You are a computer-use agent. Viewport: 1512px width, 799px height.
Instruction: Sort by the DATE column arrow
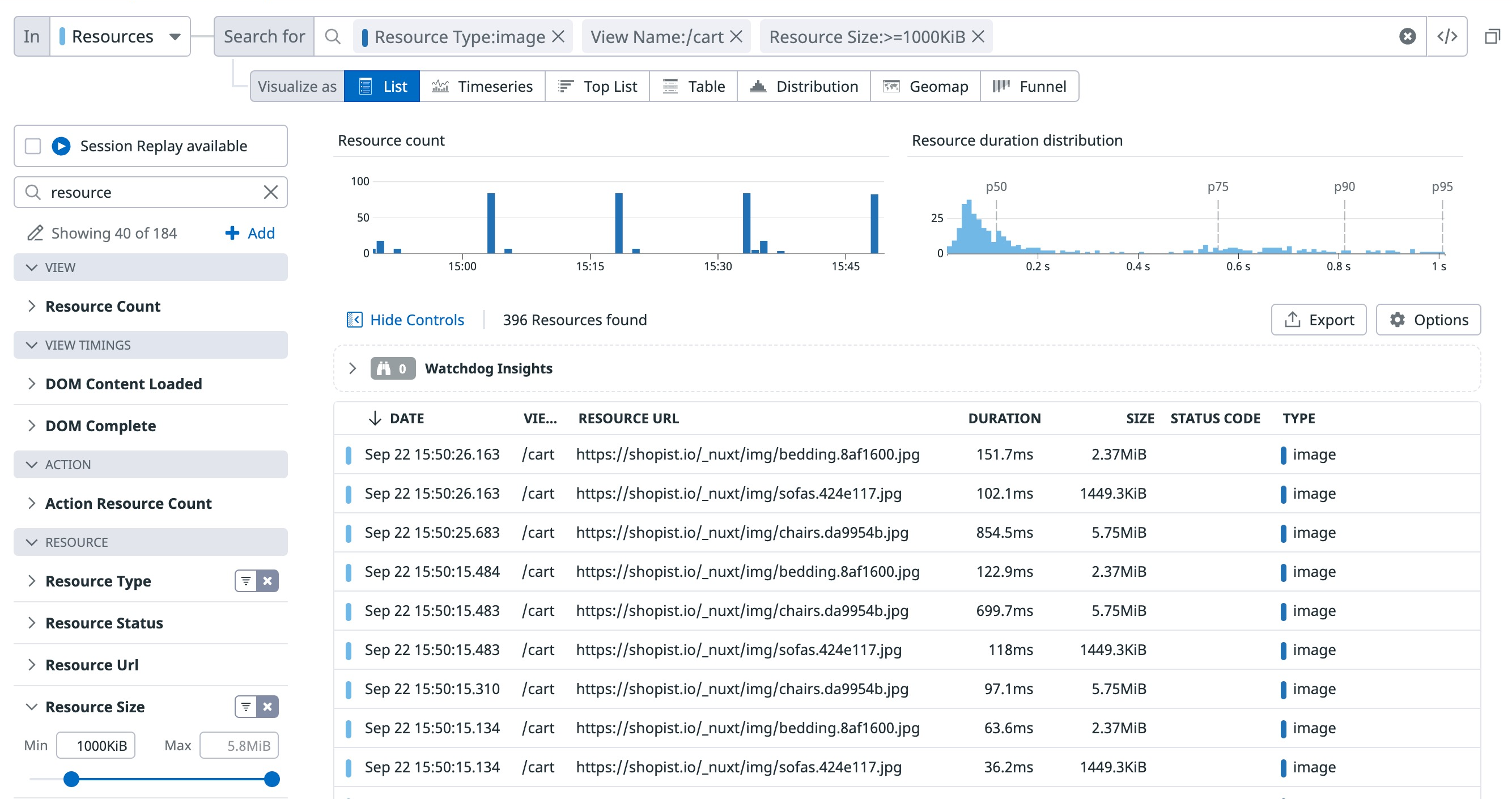[375, 418]
